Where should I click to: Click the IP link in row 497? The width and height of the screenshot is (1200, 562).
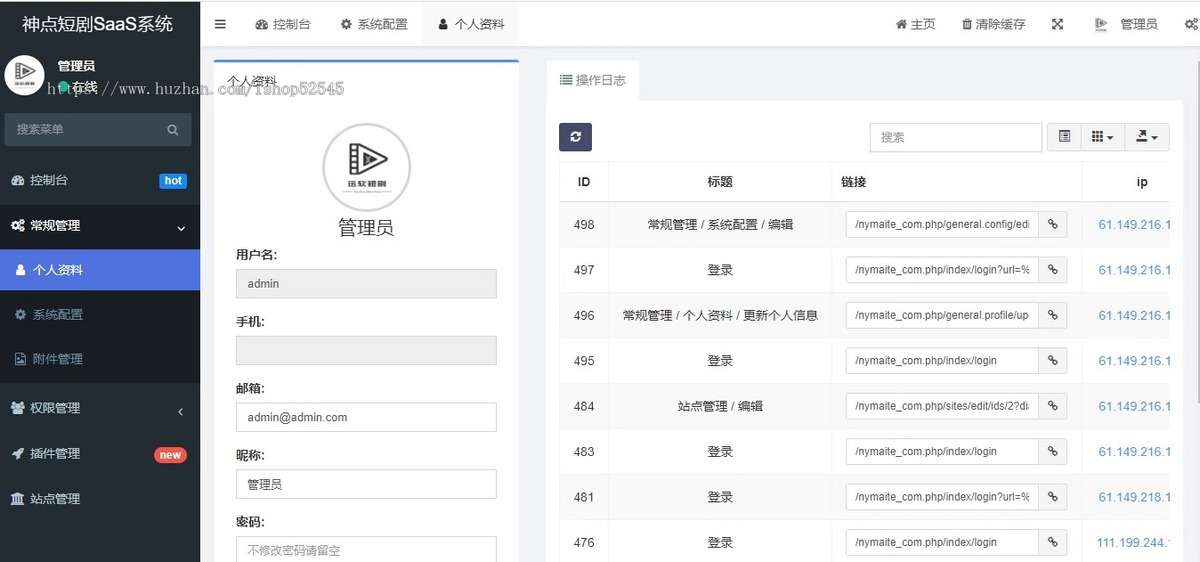(1134, 270)
